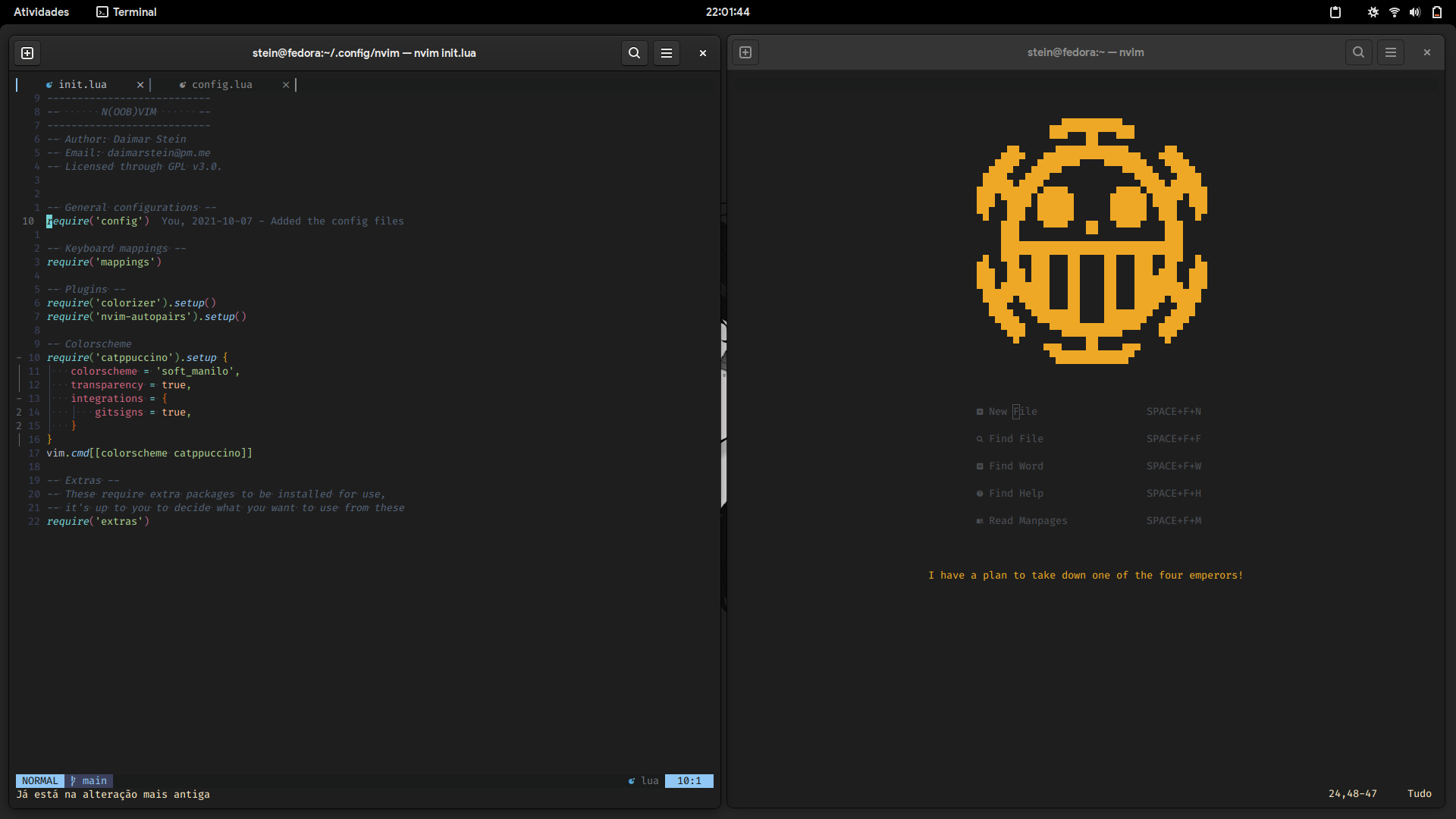Click Wi-Fi icon in system tray
Image resolution: width=1456 pixels, height=819 pixels.
1395,12
